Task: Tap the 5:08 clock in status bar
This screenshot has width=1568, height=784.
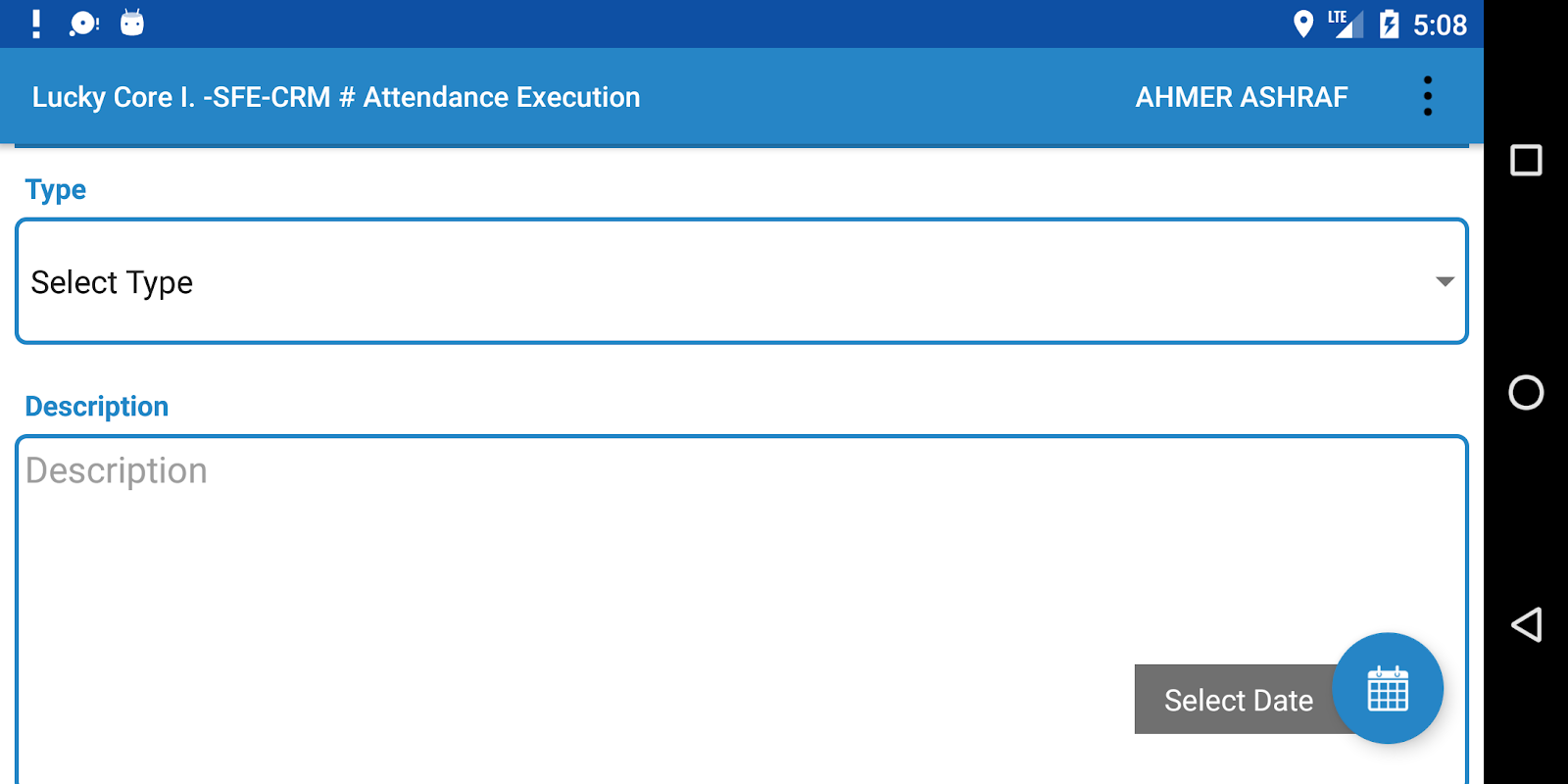Action: click(x=1440, y=24)
